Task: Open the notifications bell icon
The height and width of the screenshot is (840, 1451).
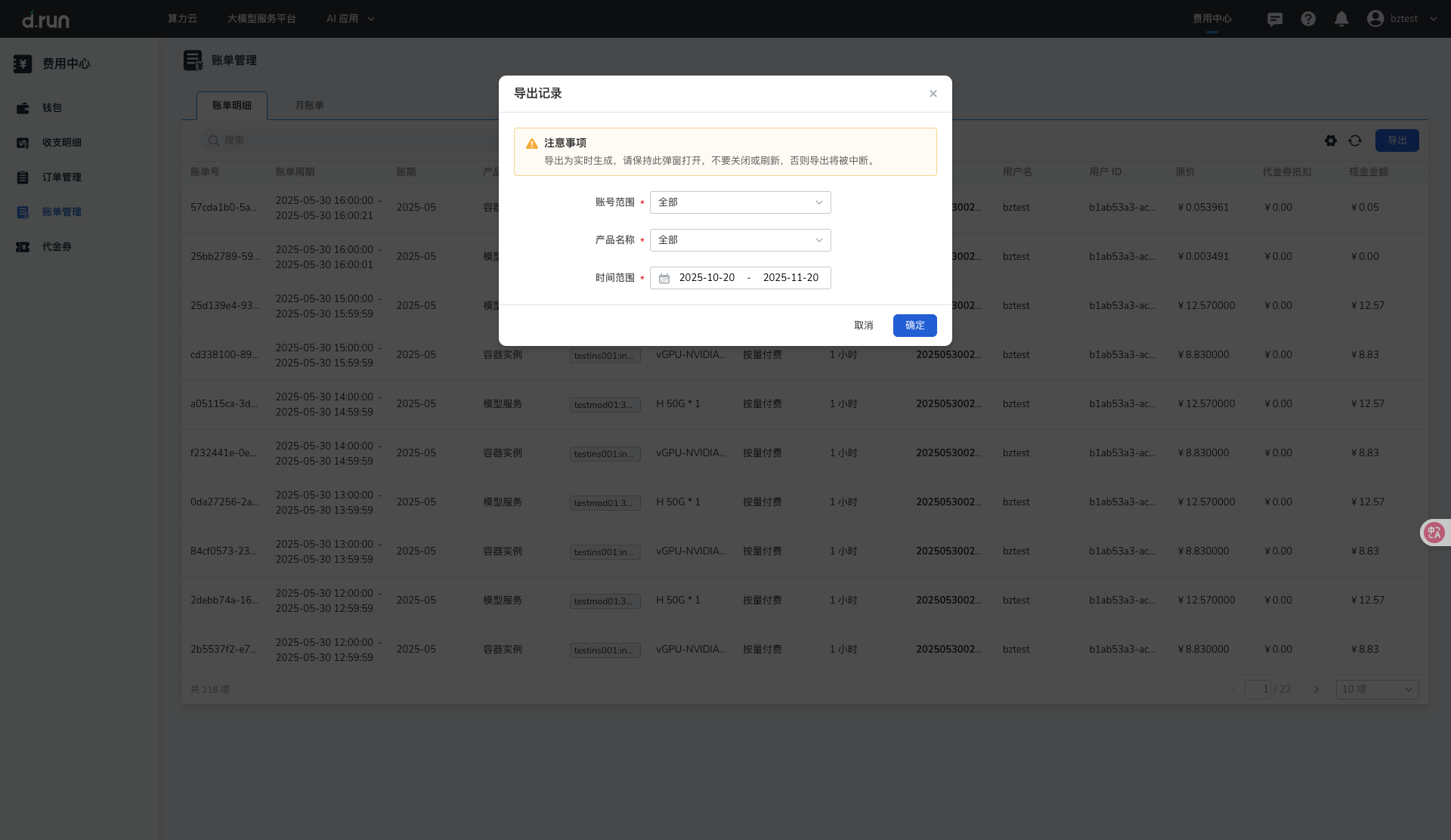Action: click(x=1341, y=19)
